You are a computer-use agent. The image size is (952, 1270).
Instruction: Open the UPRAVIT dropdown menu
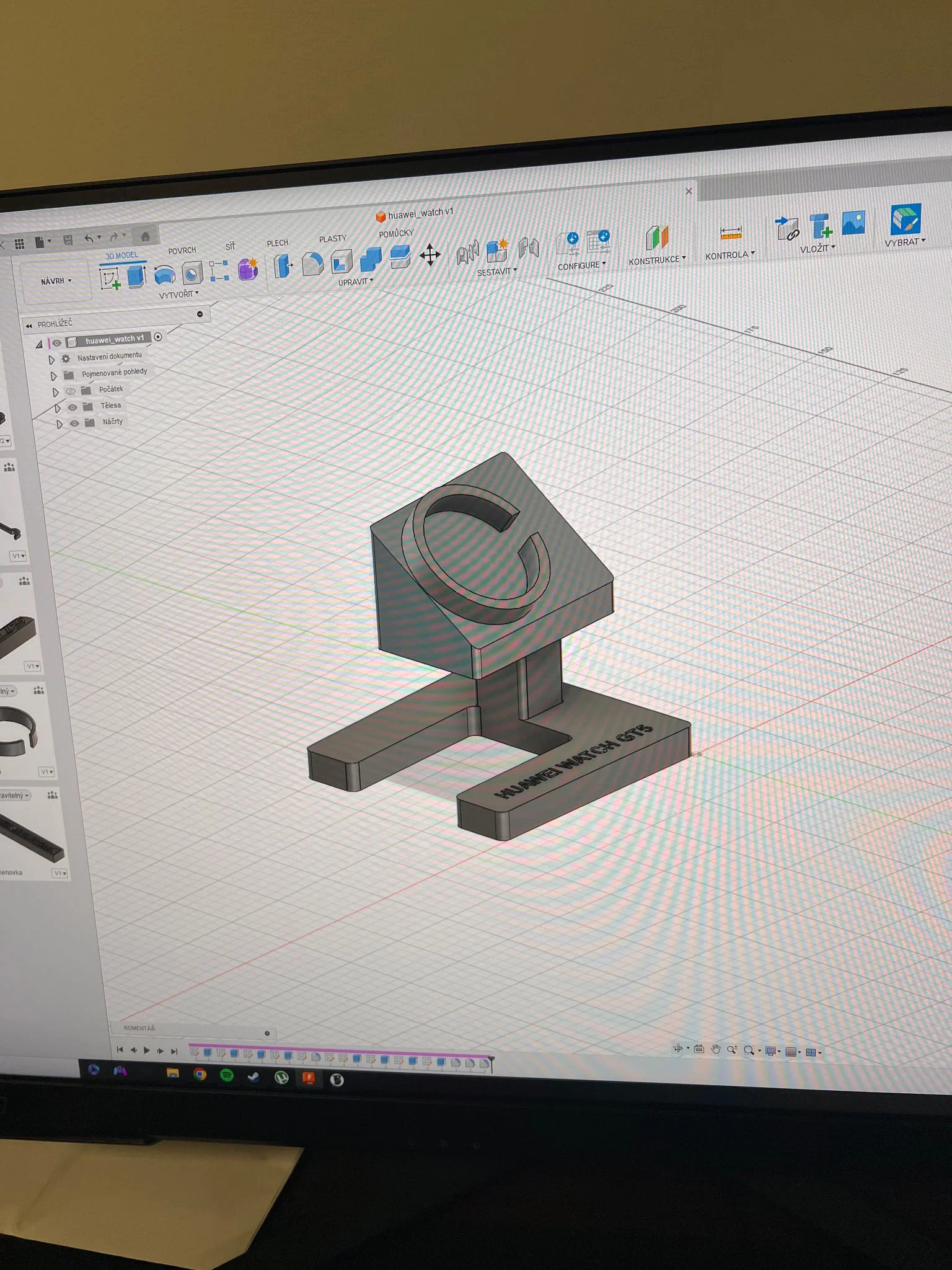point(356,282)
